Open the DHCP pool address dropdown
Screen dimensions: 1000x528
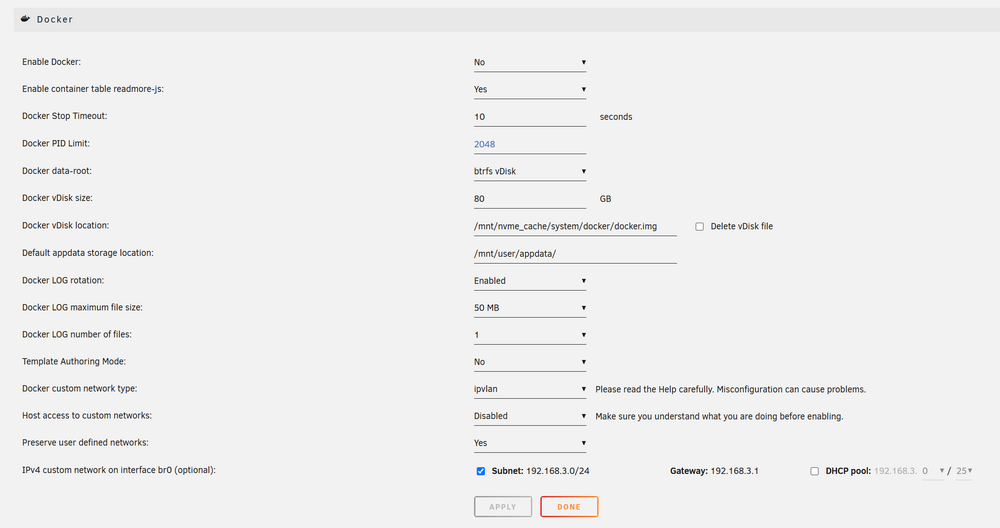point(933,471)
